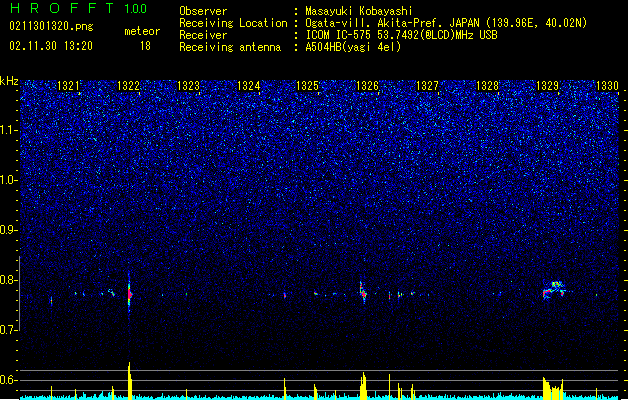Click the strong red meteor echo below 1322
This screenshot has height=400, width=629.
[129, 294]
